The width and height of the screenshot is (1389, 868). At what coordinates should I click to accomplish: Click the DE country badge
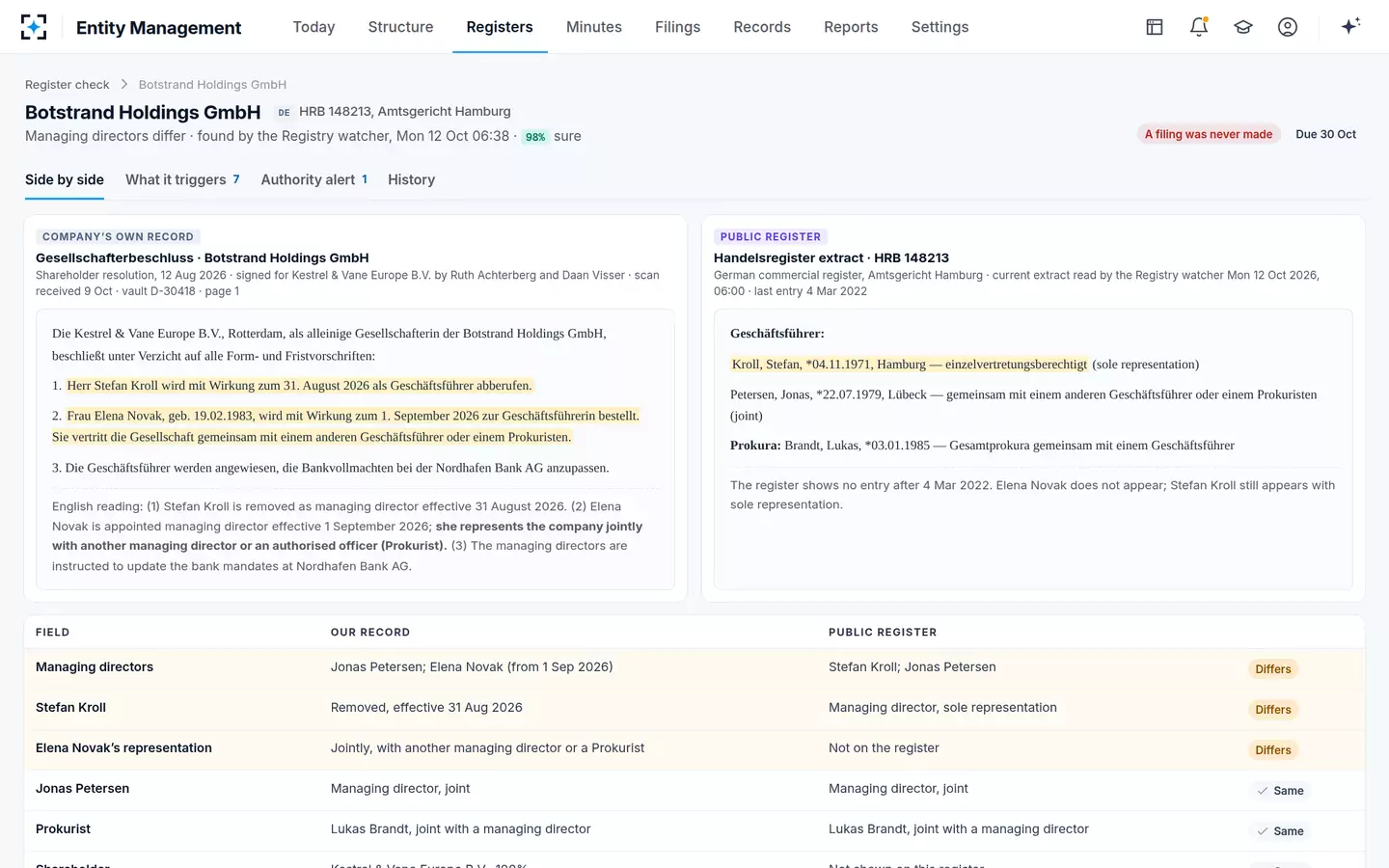pyautogui.click(x=284, y=113)
